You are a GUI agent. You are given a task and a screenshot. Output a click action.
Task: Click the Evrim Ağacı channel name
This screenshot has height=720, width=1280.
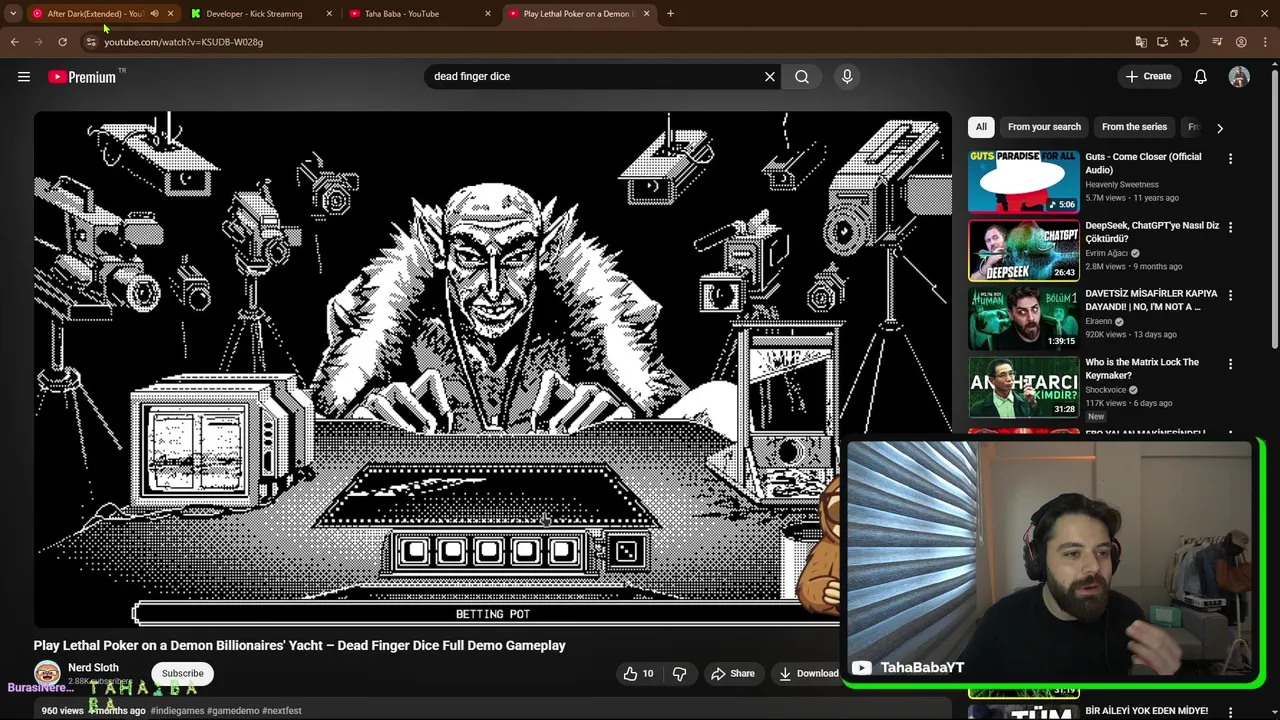point(1106,253)
